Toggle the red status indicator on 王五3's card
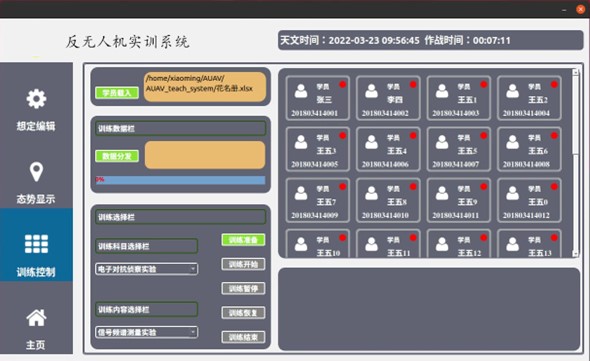The width and height of the screenshot is (590, 361). point(342,136)
